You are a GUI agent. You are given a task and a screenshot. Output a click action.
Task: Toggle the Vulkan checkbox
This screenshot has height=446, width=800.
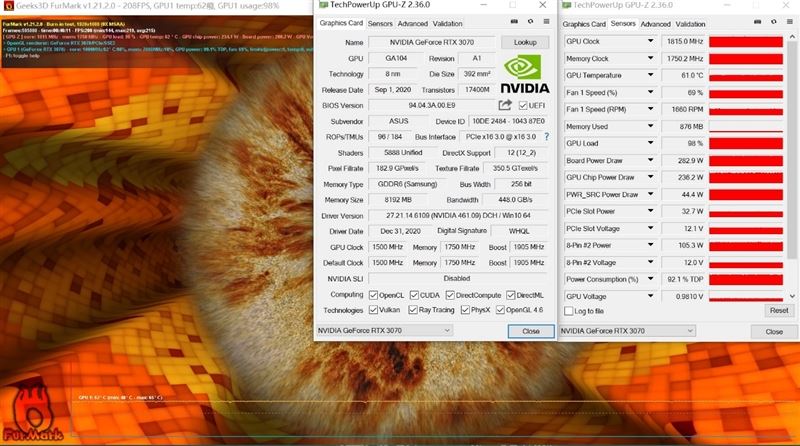point(373,310)
